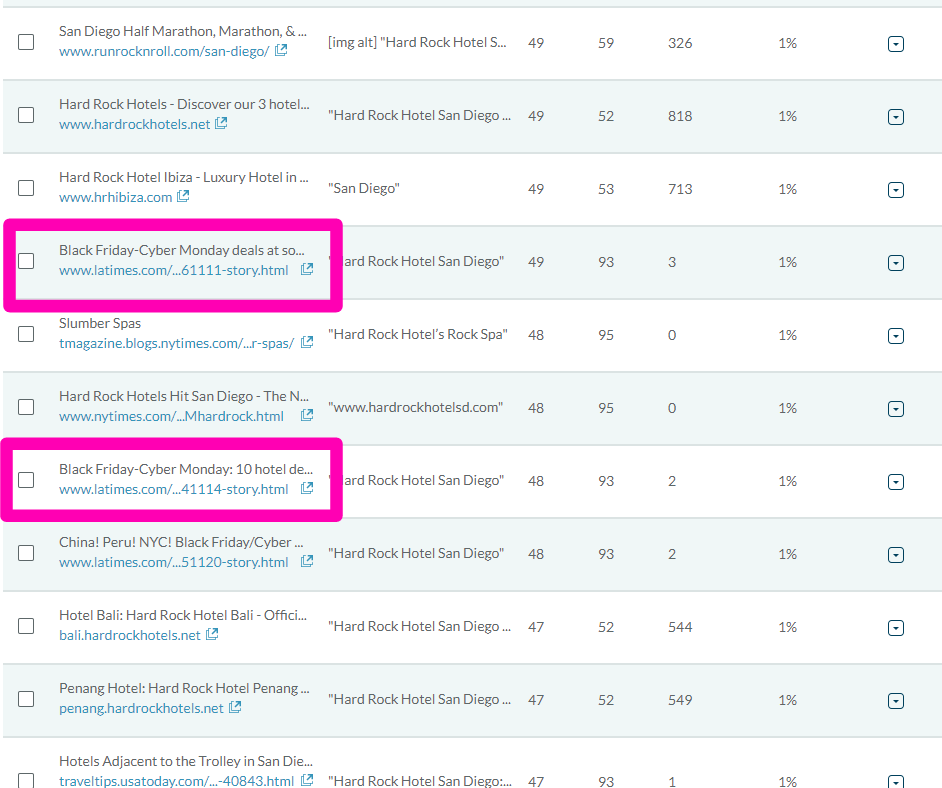Viewport: 942px width, 788px height.
Task: Open dropdown for Hard Rock Hotels Hit San Diego
Action: click(x=896, y=409)
